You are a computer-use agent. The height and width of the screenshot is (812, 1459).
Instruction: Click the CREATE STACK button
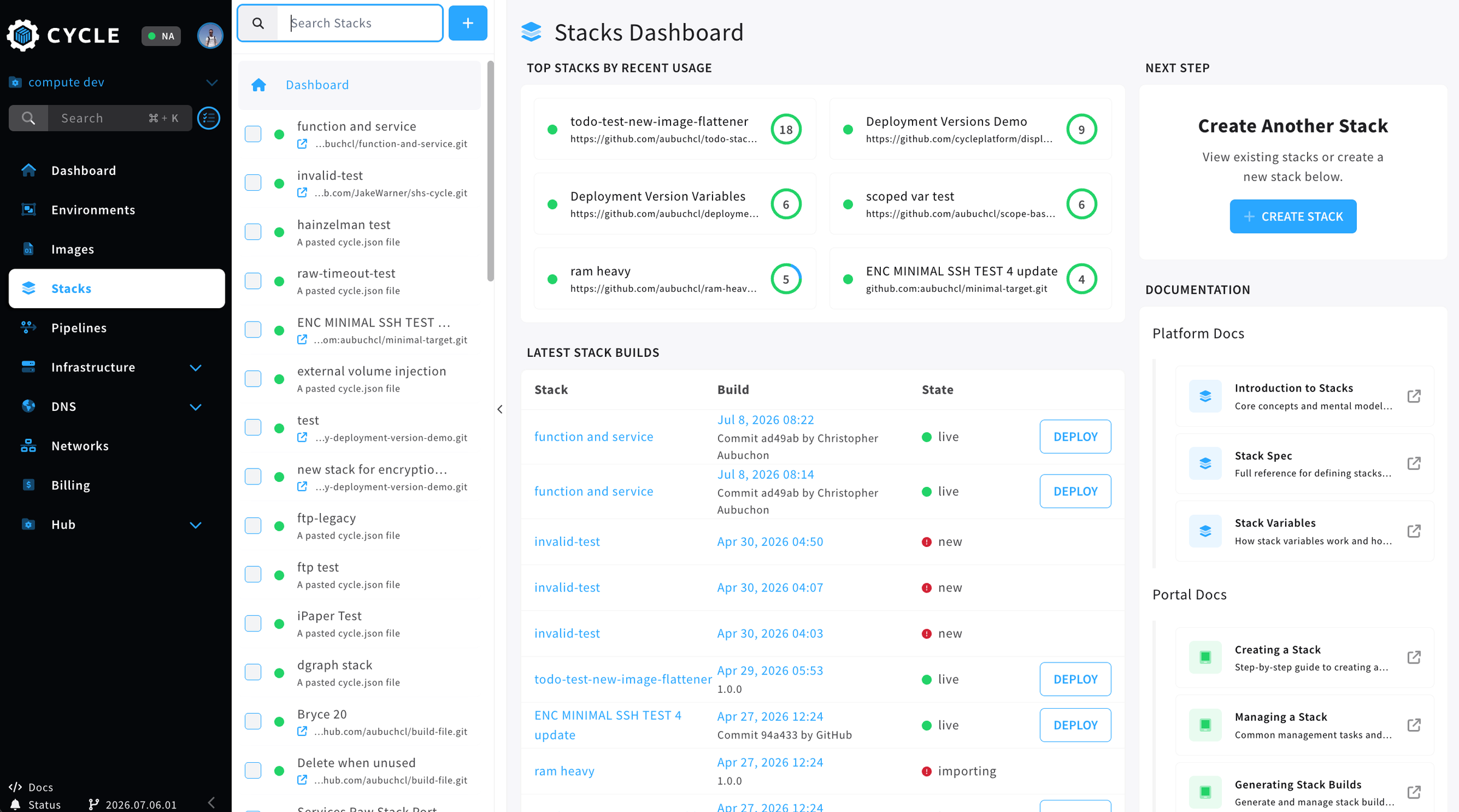click(1293, 216)
